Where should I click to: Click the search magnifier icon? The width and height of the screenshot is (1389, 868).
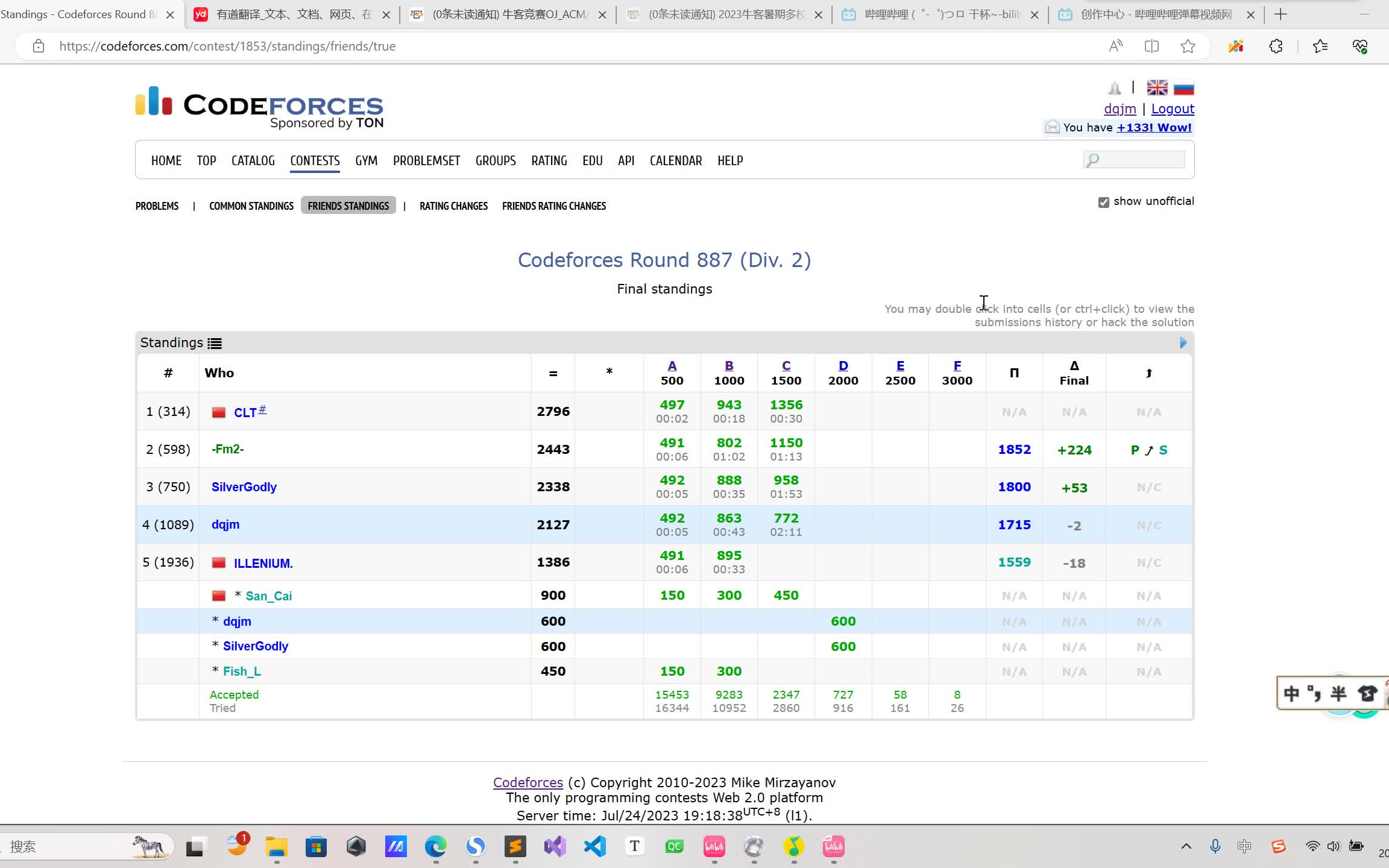(1092, 160)
